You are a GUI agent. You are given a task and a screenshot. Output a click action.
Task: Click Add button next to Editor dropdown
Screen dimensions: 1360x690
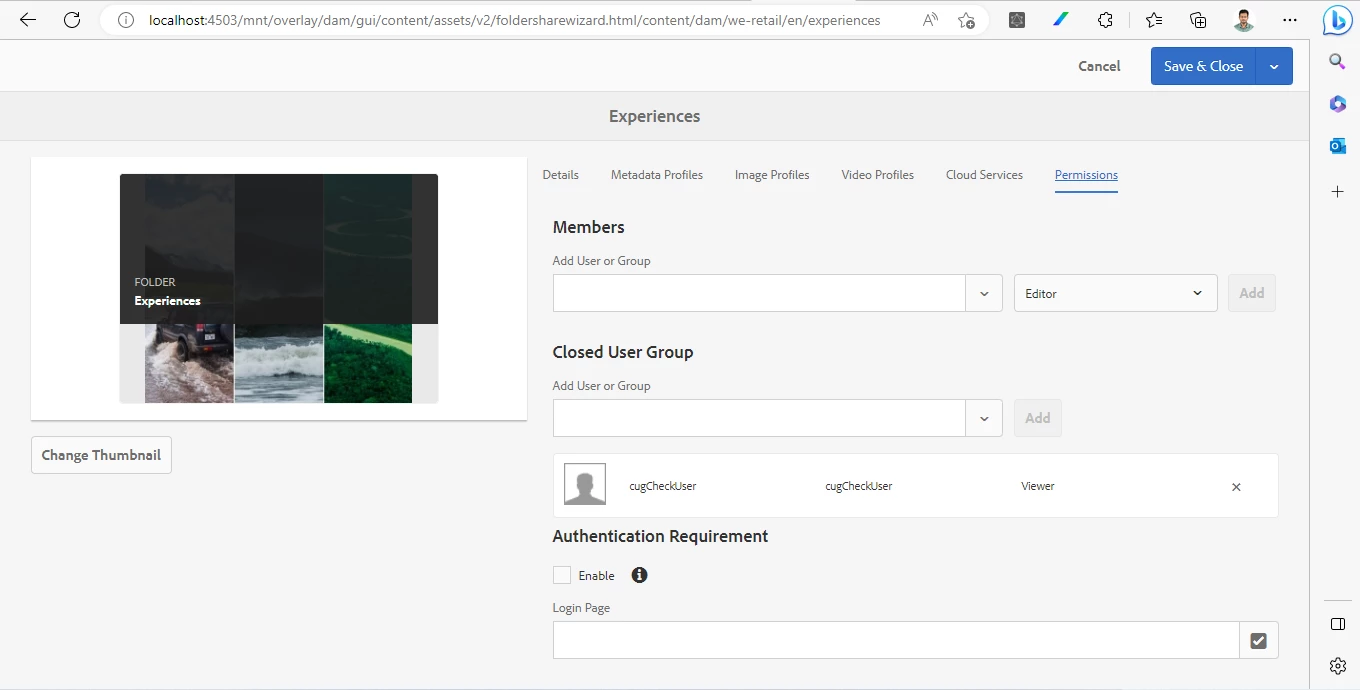pos(1252,294)
